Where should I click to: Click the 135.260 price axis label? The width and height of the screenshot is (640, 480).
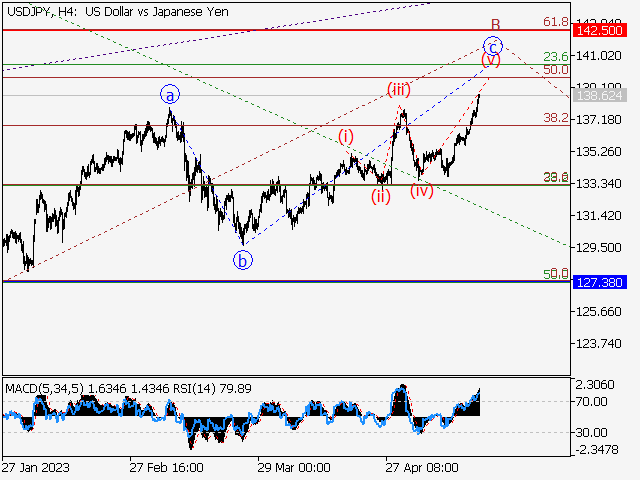point(598,152)
